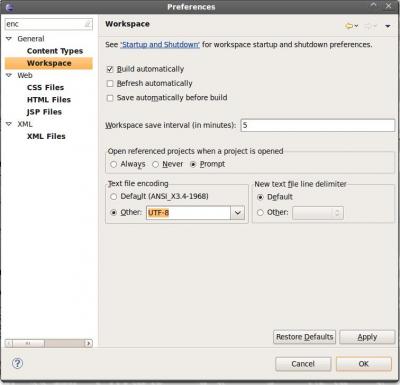Open the UTF-8 encoding dropdown arrow
The height and width of the screenshot is (385, 400).
(238, 213)
